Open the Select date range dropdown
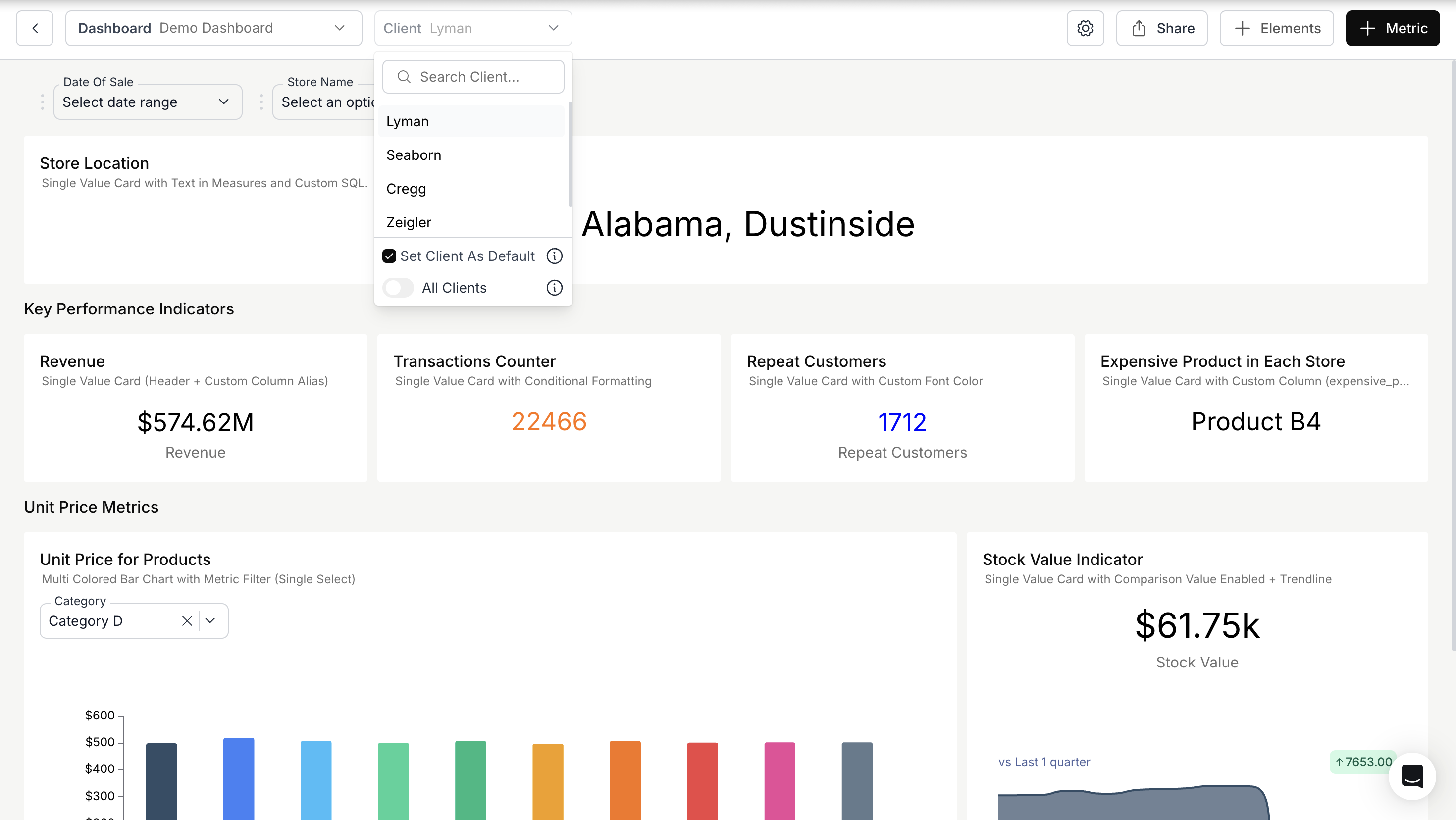Screen dimensions: 1456x820 point(148,102)
